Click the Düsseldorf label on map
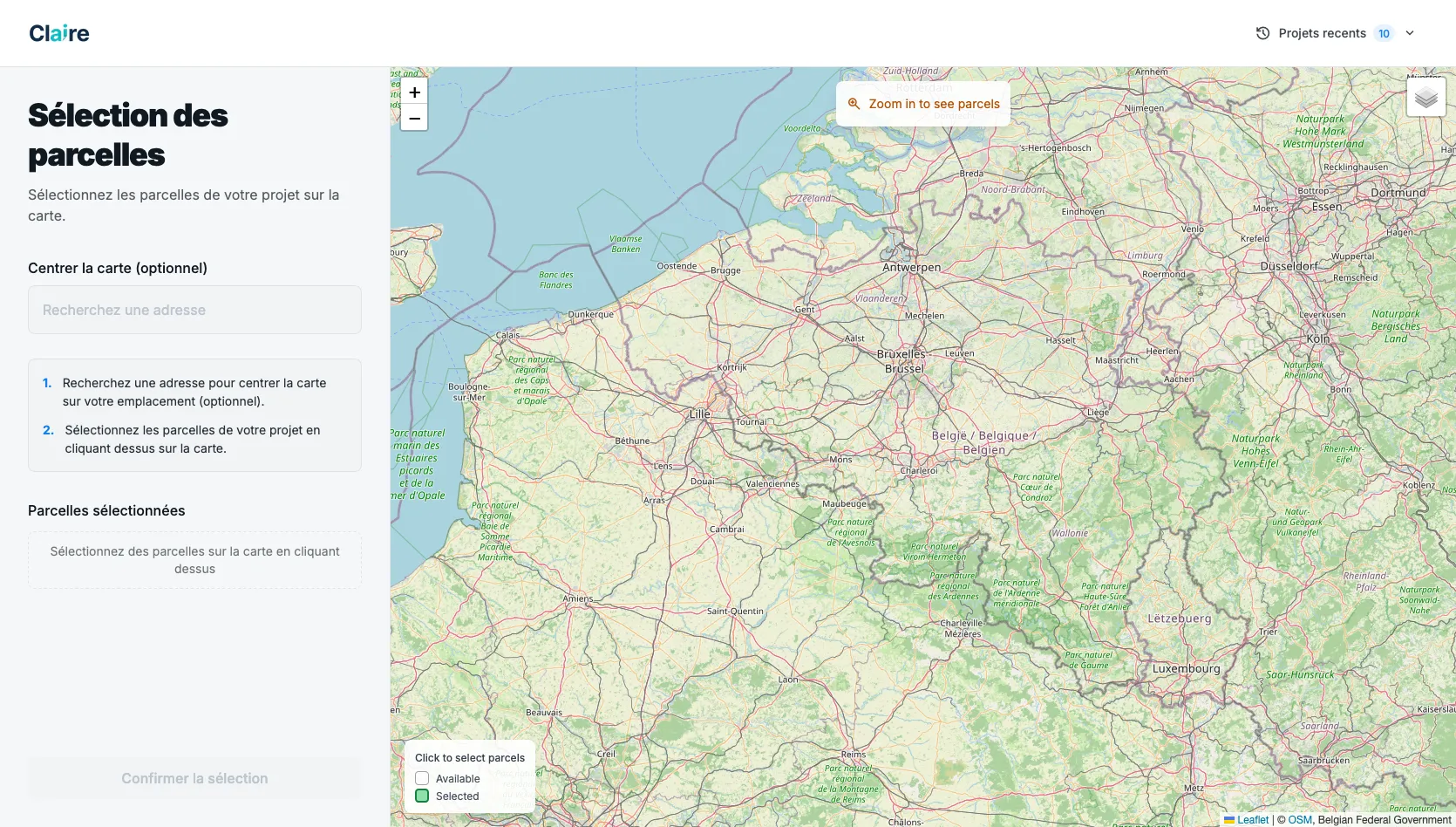This screenshot has height=827, width=1456. pos(1289,266)
